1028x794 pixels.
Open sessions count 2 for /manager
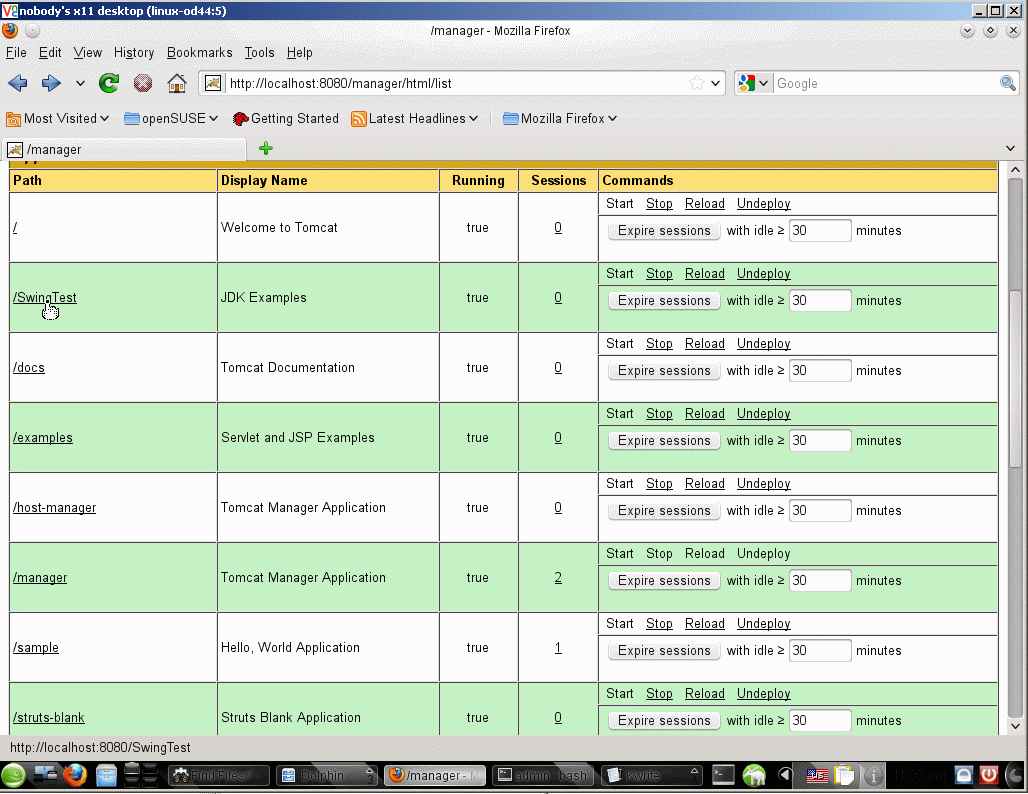558,578
